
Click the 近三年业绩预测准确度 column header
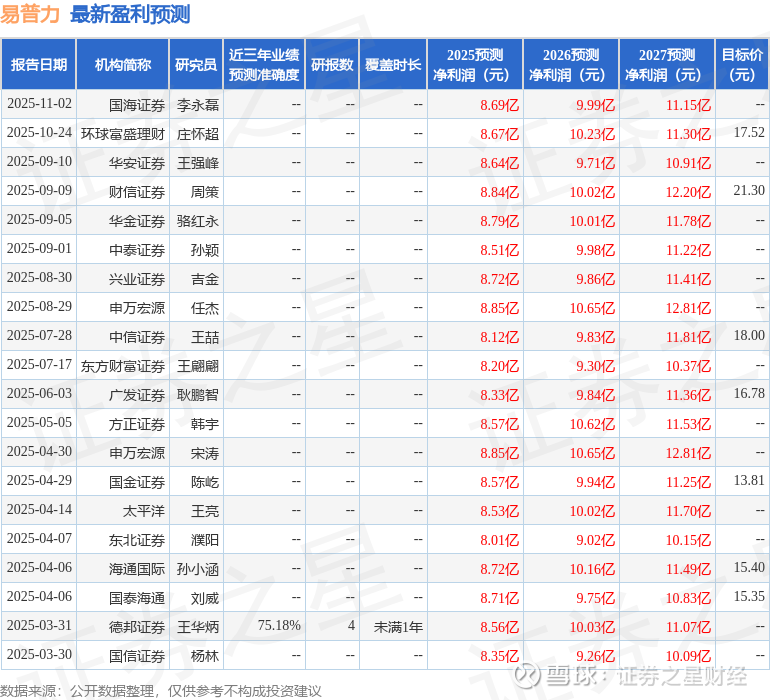[264, 64]
